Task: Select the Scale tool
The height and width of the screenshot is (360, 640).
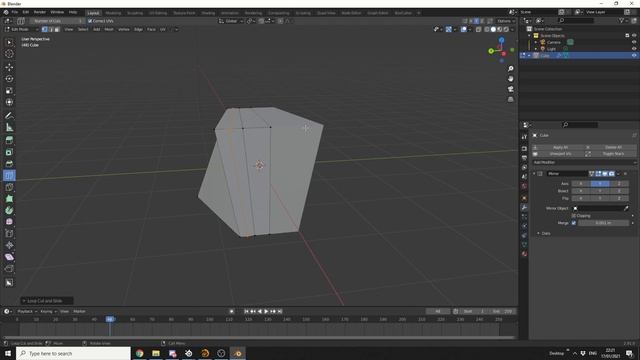Action: pyautogui.click(x=9, y=91)
